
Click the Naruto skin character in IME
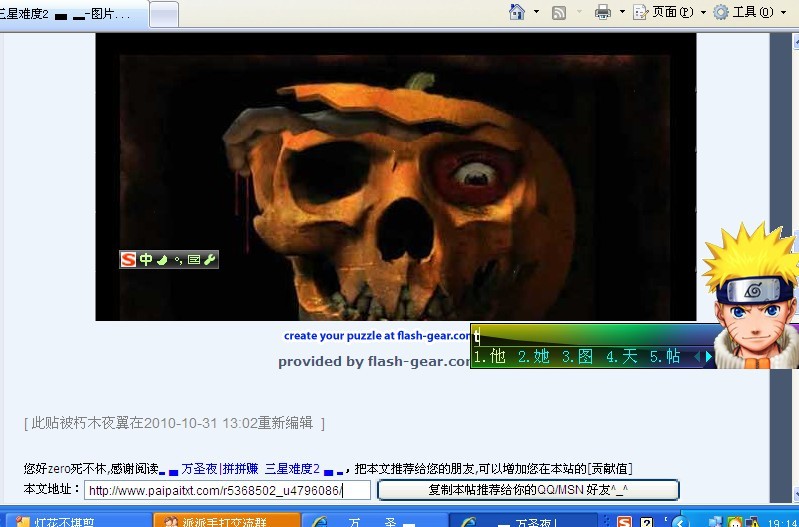point(753,296)
